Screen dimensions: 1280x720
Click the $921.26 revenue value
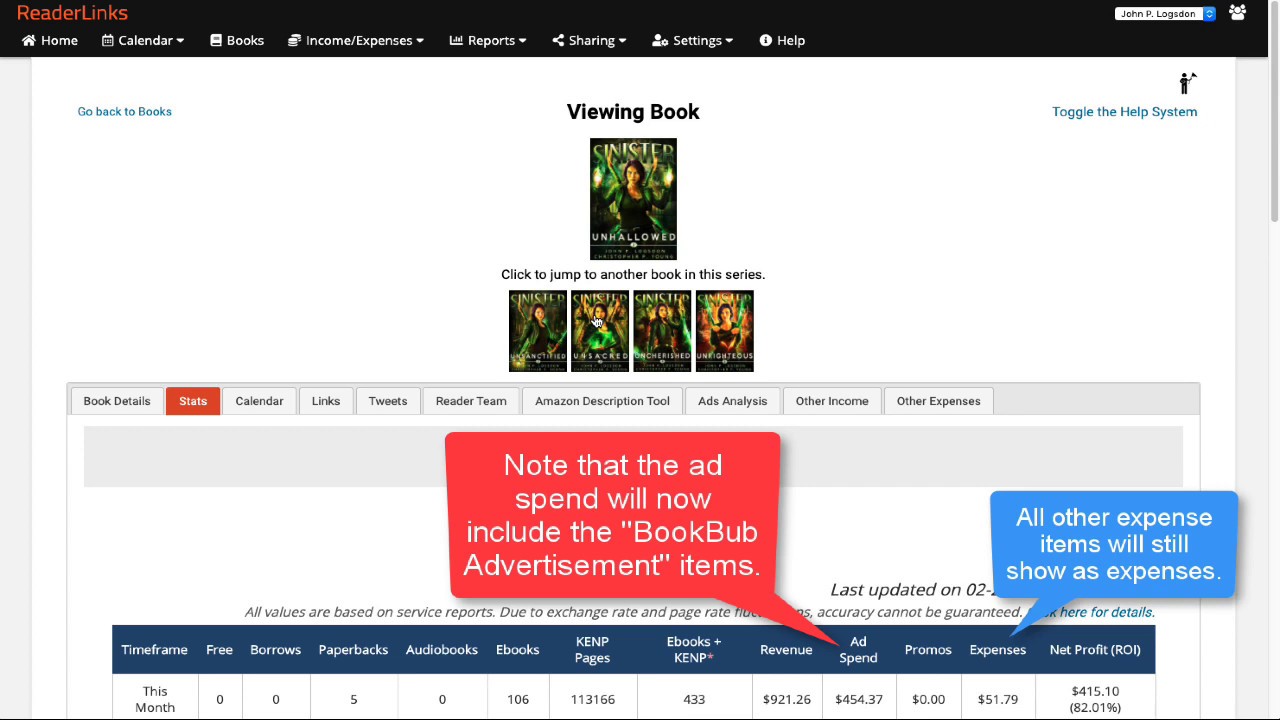pos(786,699)
